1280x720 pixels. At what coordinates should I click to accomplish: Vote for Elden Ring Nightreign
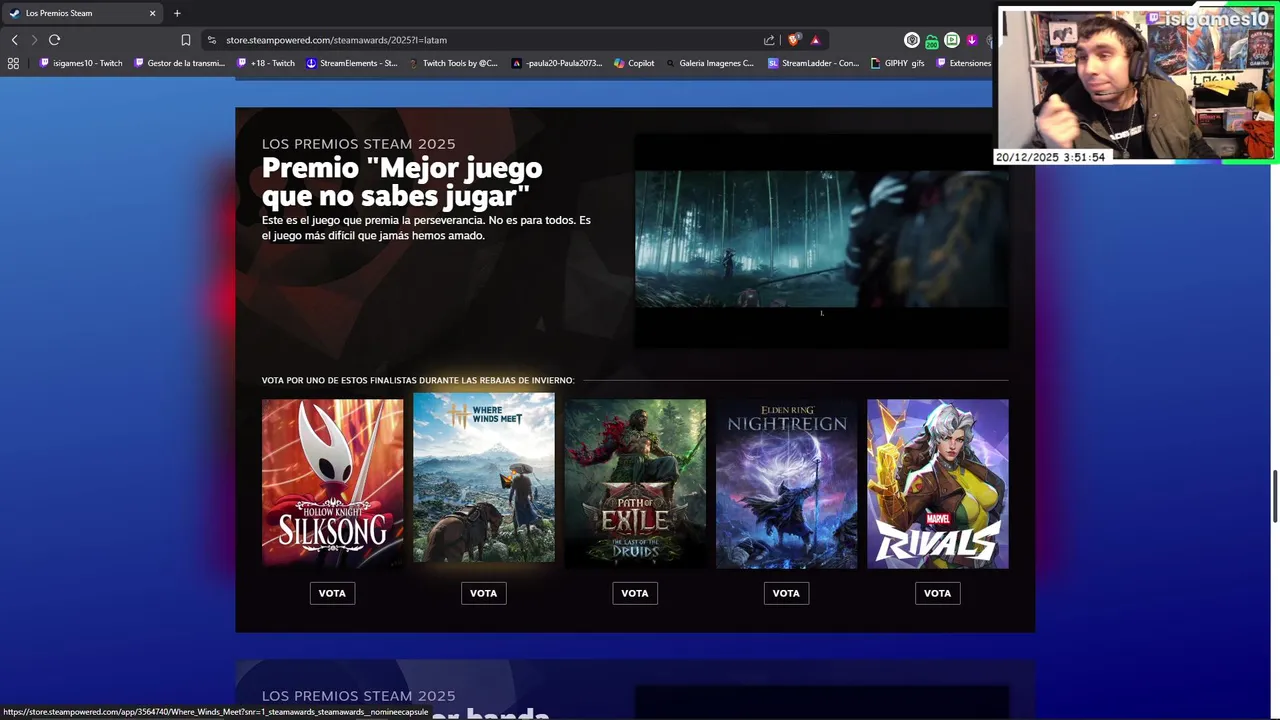click(786, 593)
